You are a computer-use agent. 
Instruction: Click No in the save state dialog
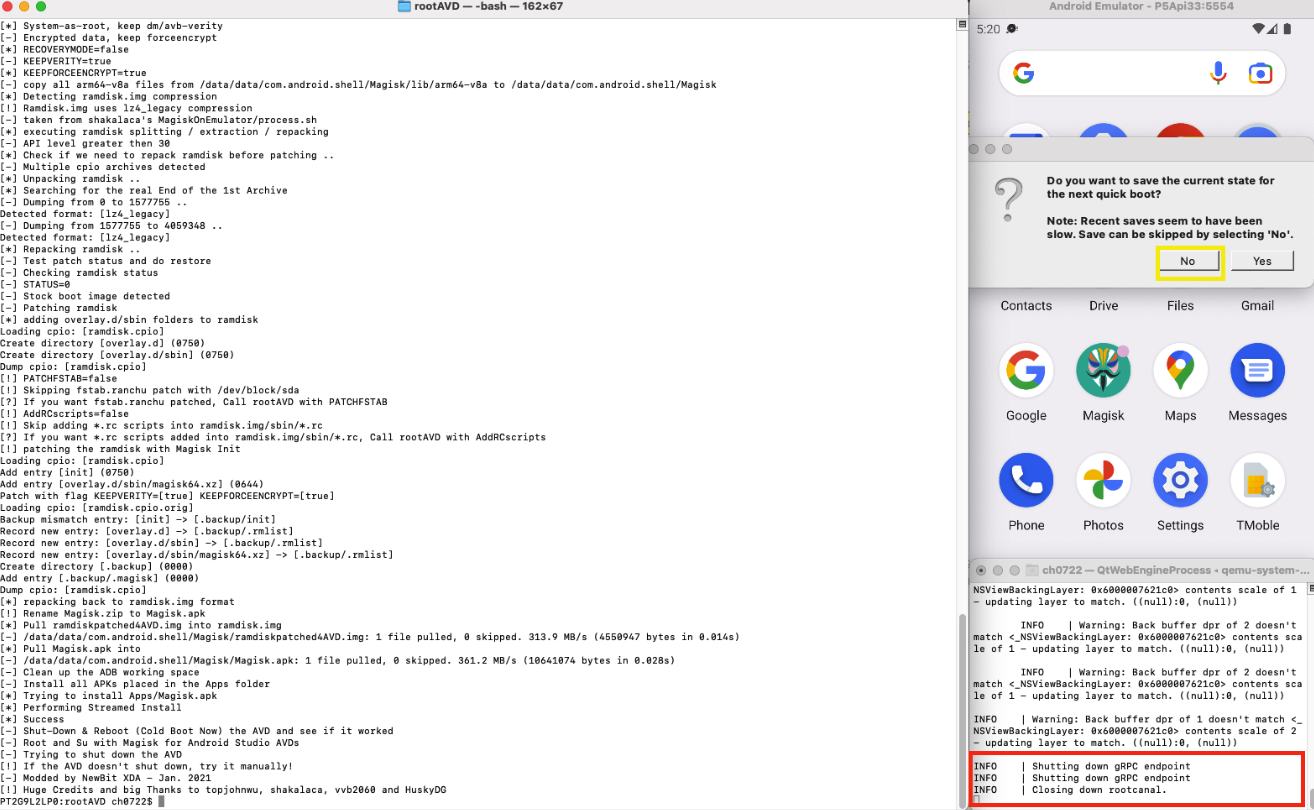tap(1188, 261)
